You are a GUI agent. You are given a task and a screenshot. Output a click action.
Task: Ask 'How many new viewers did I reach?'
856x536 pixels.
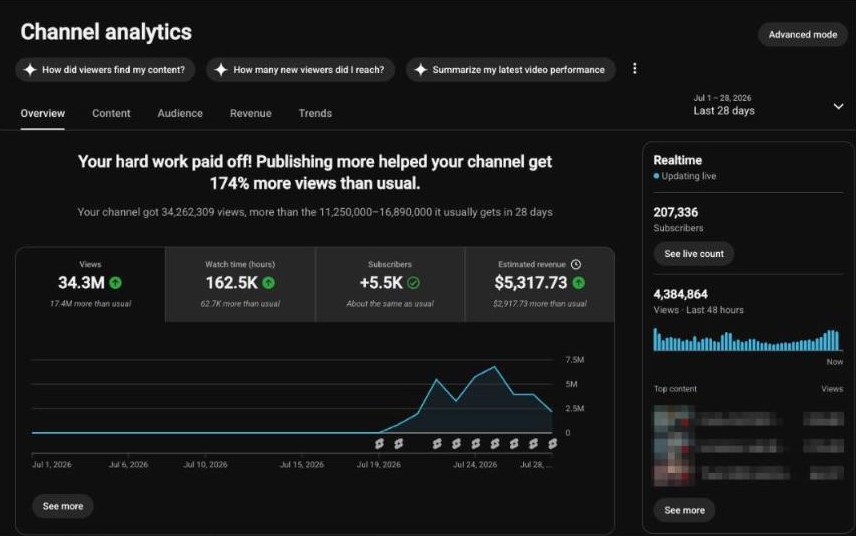[301, 70]
